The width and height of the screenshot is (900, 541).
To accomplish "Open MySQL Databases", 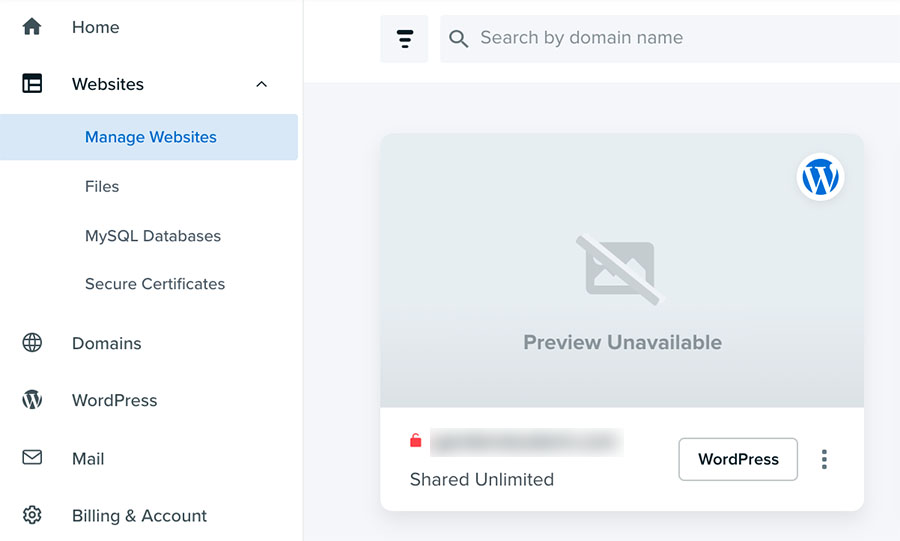I will click(x=153, y=236).
